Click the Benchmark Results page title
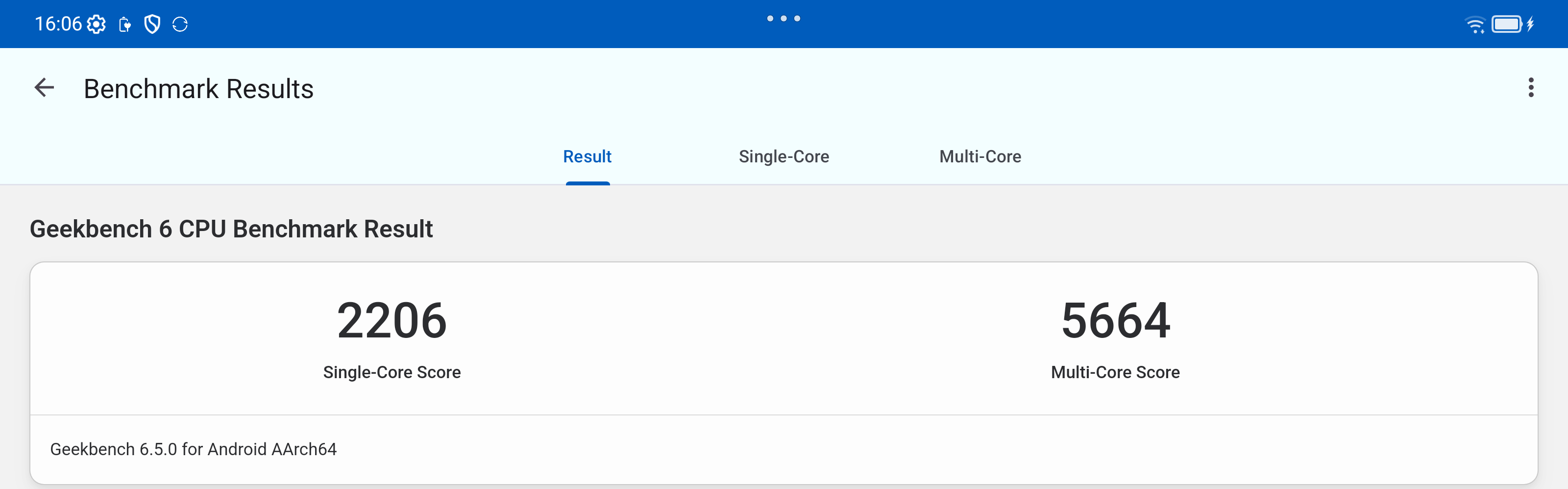The height and width of the screenshot is (489, 1568). tap(198, 89)
